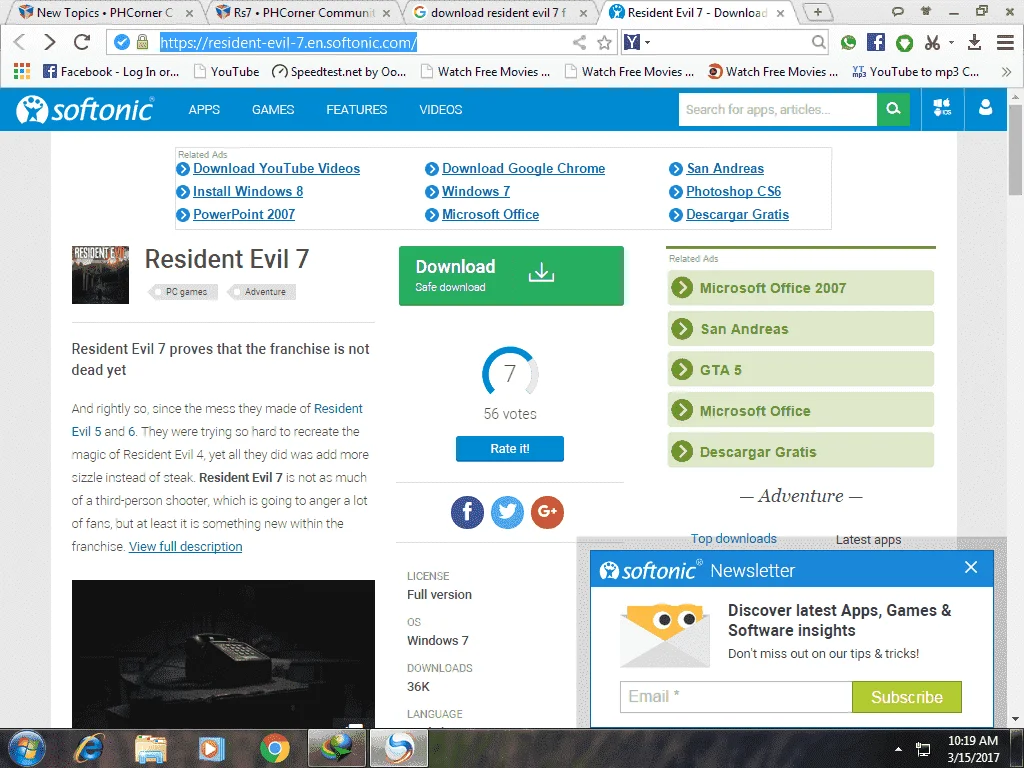
Task: Share on Google Plus round icon
Action: pyautogui.click(x=547, y=512)
